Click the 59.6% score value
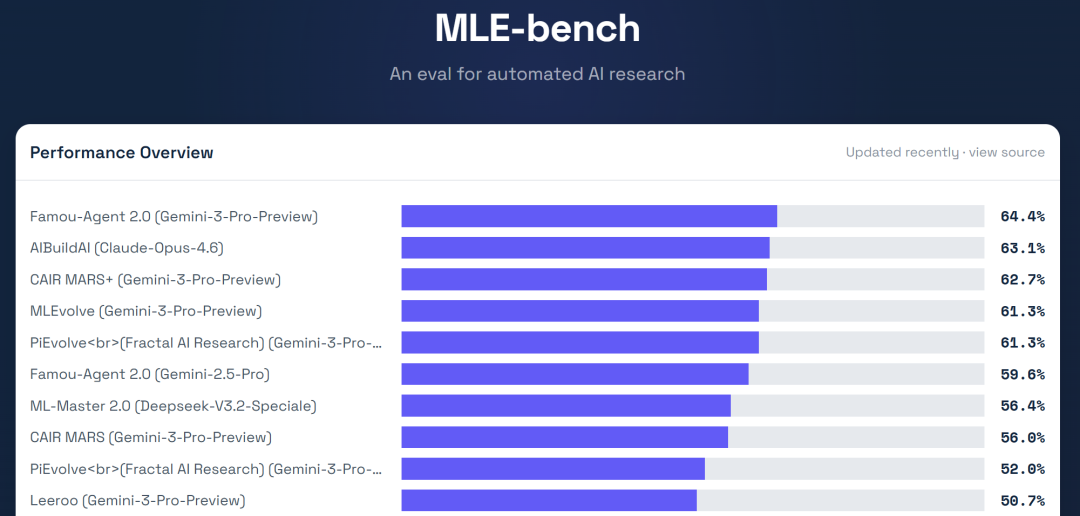The height and width of the screenshot is (516, 1080). click(1022, 374)
